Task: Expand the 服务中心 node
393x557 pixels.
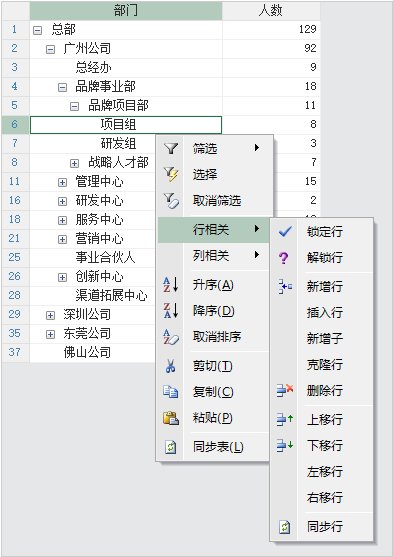Action: tap(62, 221)
